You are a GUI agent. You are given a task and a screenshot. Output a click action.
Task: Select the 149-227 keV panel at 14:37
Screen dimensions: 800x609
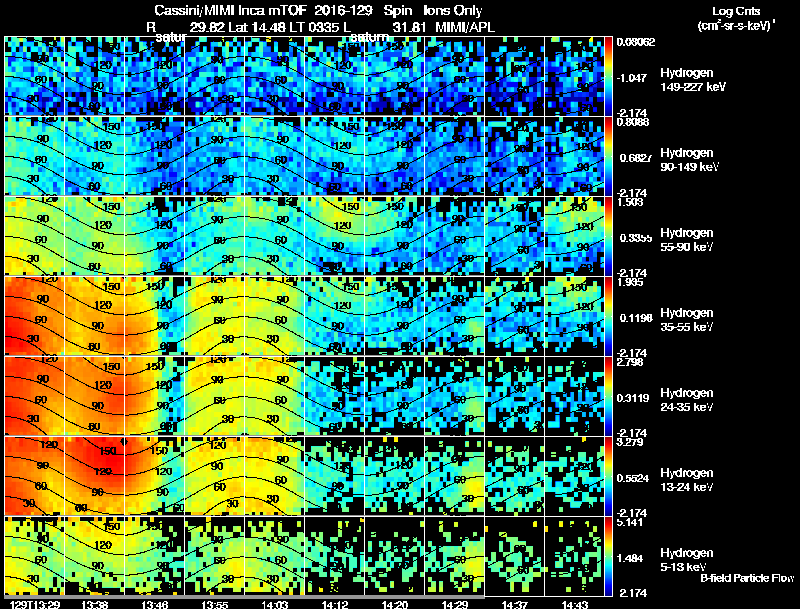(514, 75)
